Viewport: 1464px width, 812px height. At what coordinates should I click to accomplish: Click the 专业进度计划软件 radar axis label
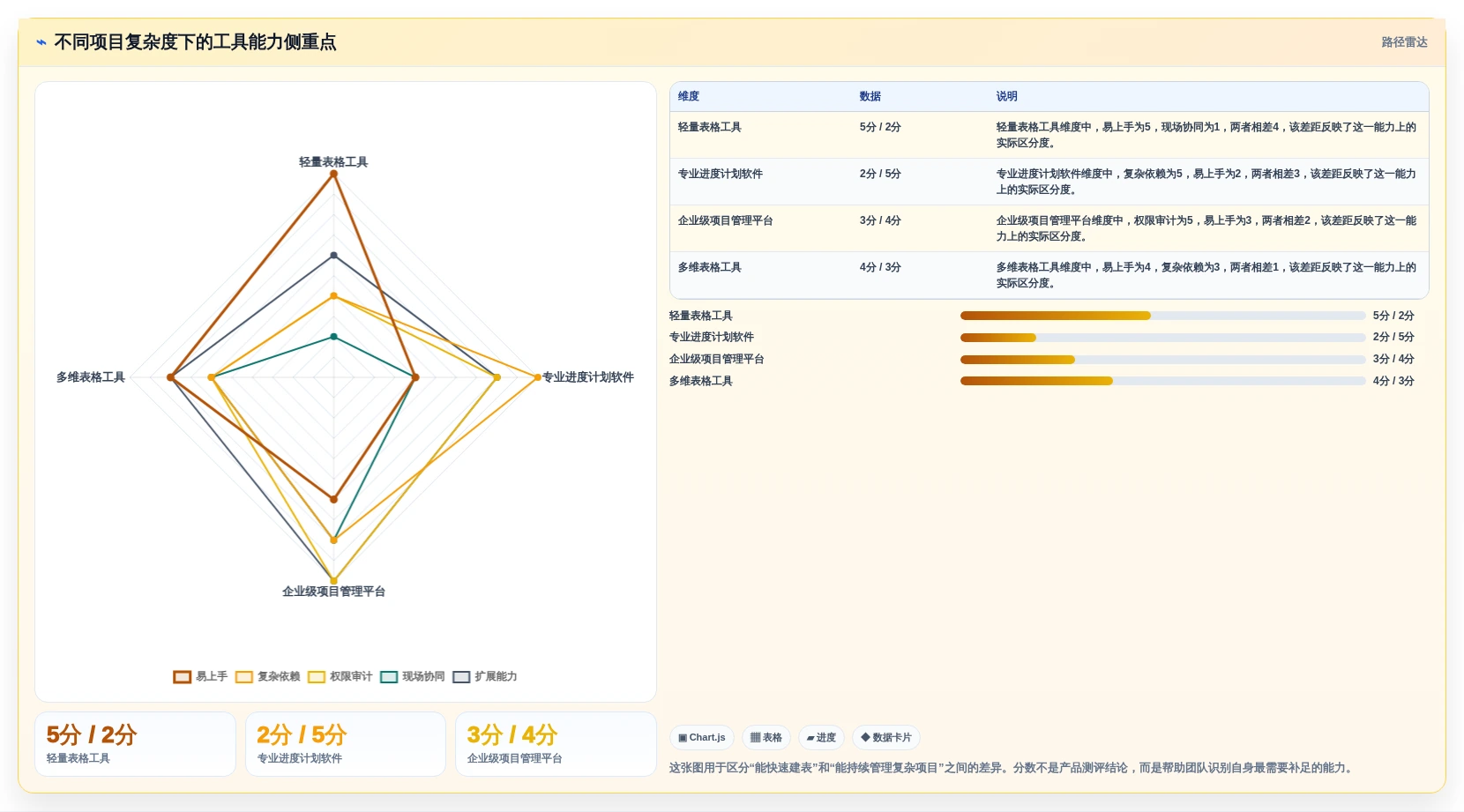[x=587, y=377]
